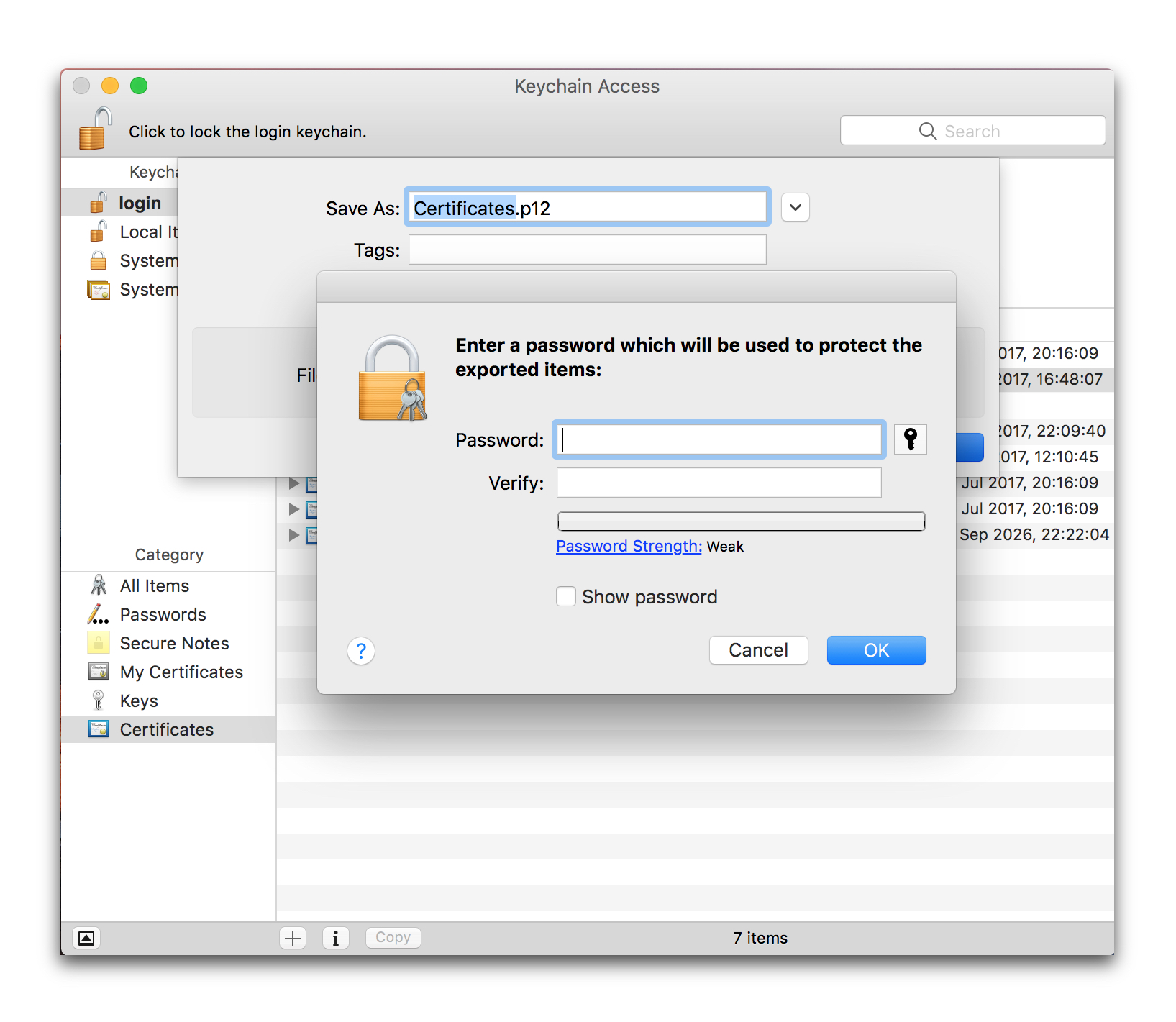
Task: Click the password strength indicator bar
Action: coord(740,521)
